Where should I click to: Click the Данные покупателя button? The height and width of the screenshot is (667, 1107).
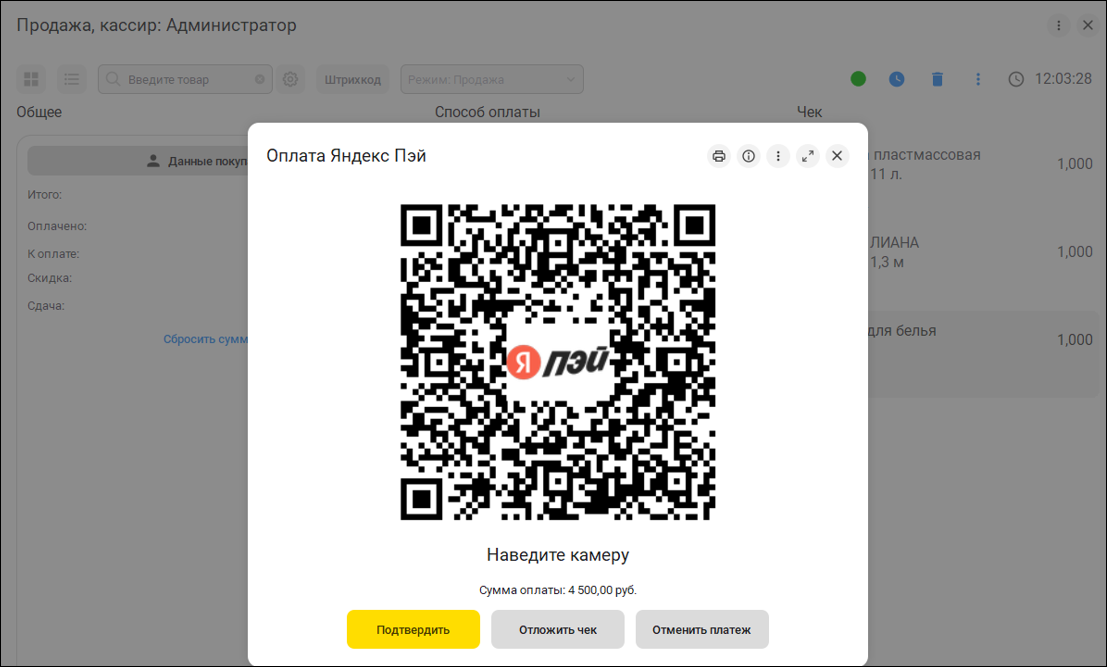pos(138,161)
